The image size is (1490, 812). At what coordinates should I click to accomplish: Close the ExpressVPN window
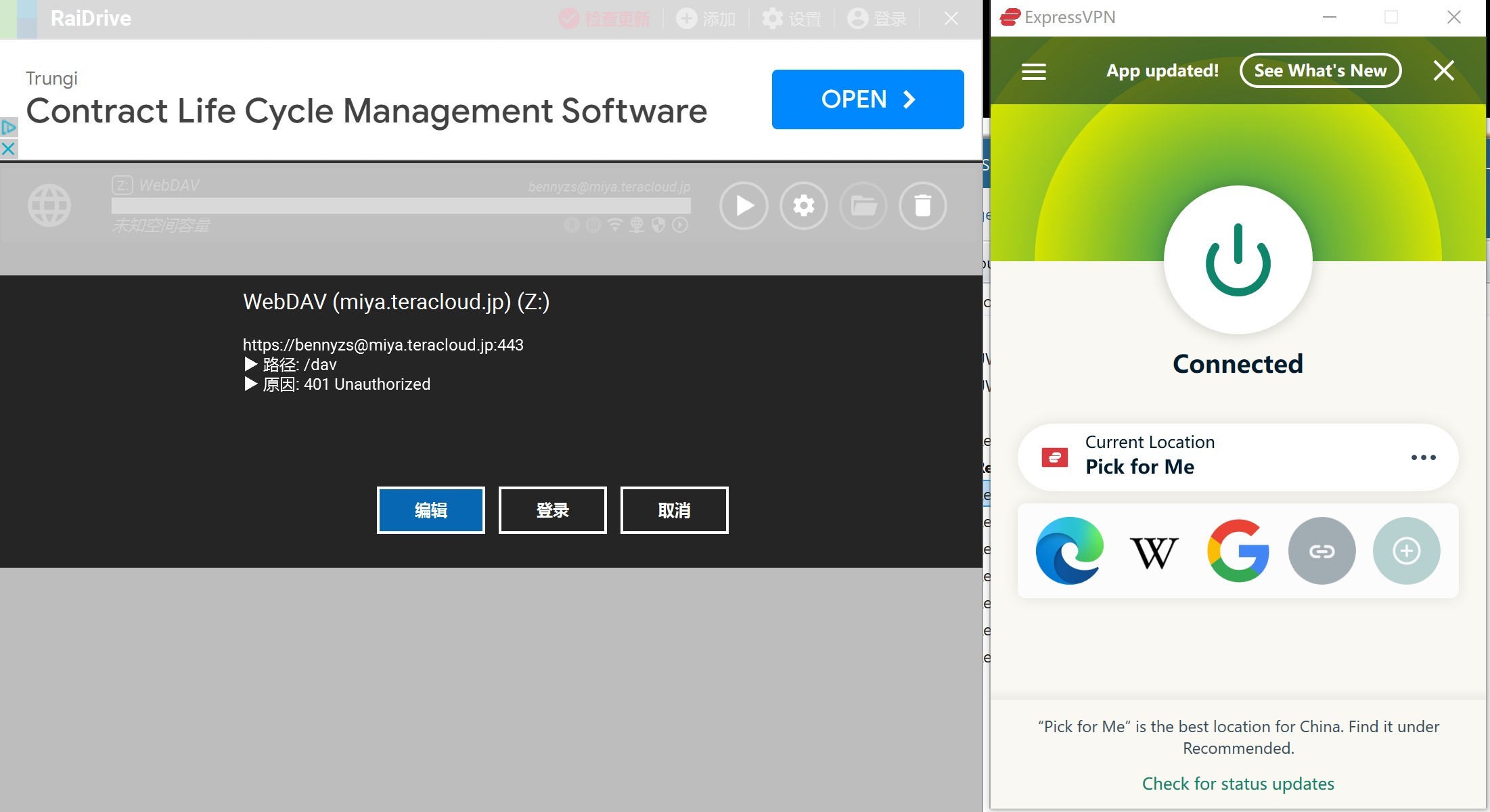point(1454,18)
